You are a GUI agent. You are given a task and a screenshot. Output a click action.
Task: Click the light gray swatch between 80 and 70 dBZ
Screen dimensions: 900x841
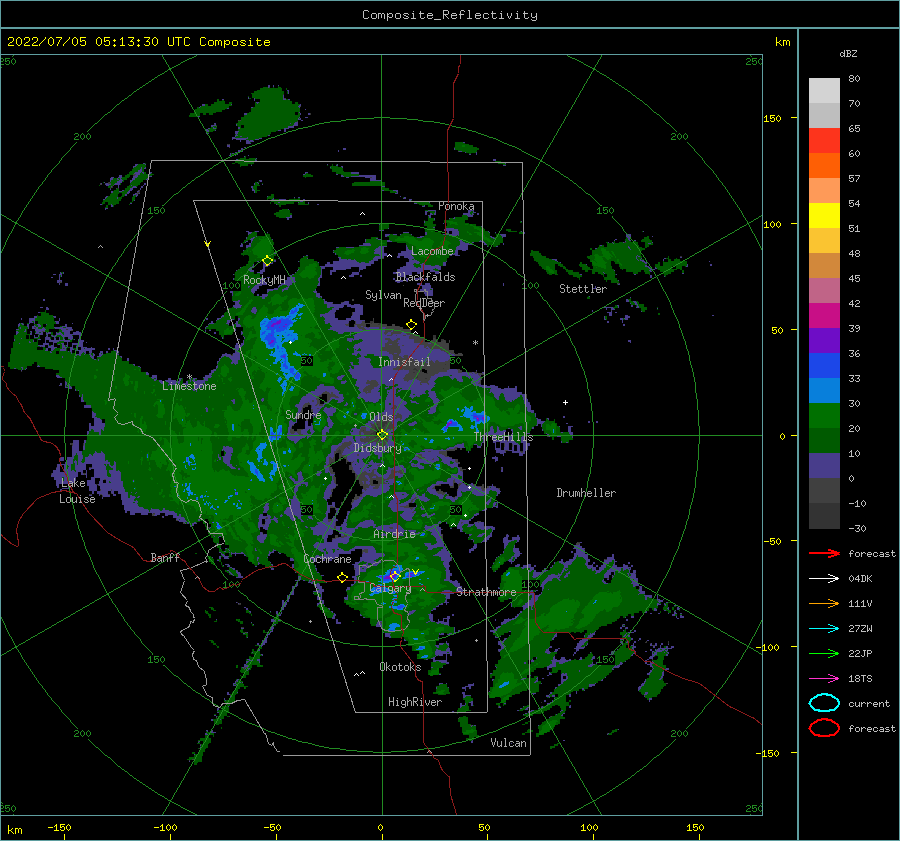(824, 91)
